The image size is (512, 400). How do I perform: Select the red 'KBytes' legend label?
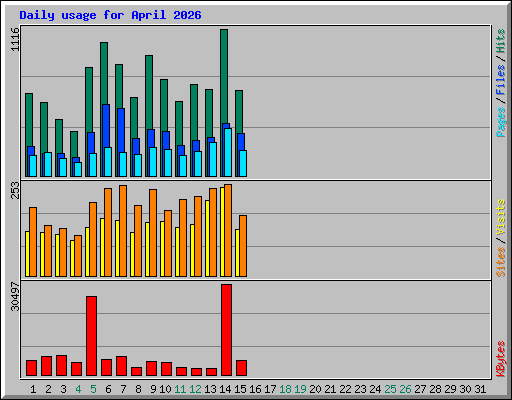click(501, 359)
